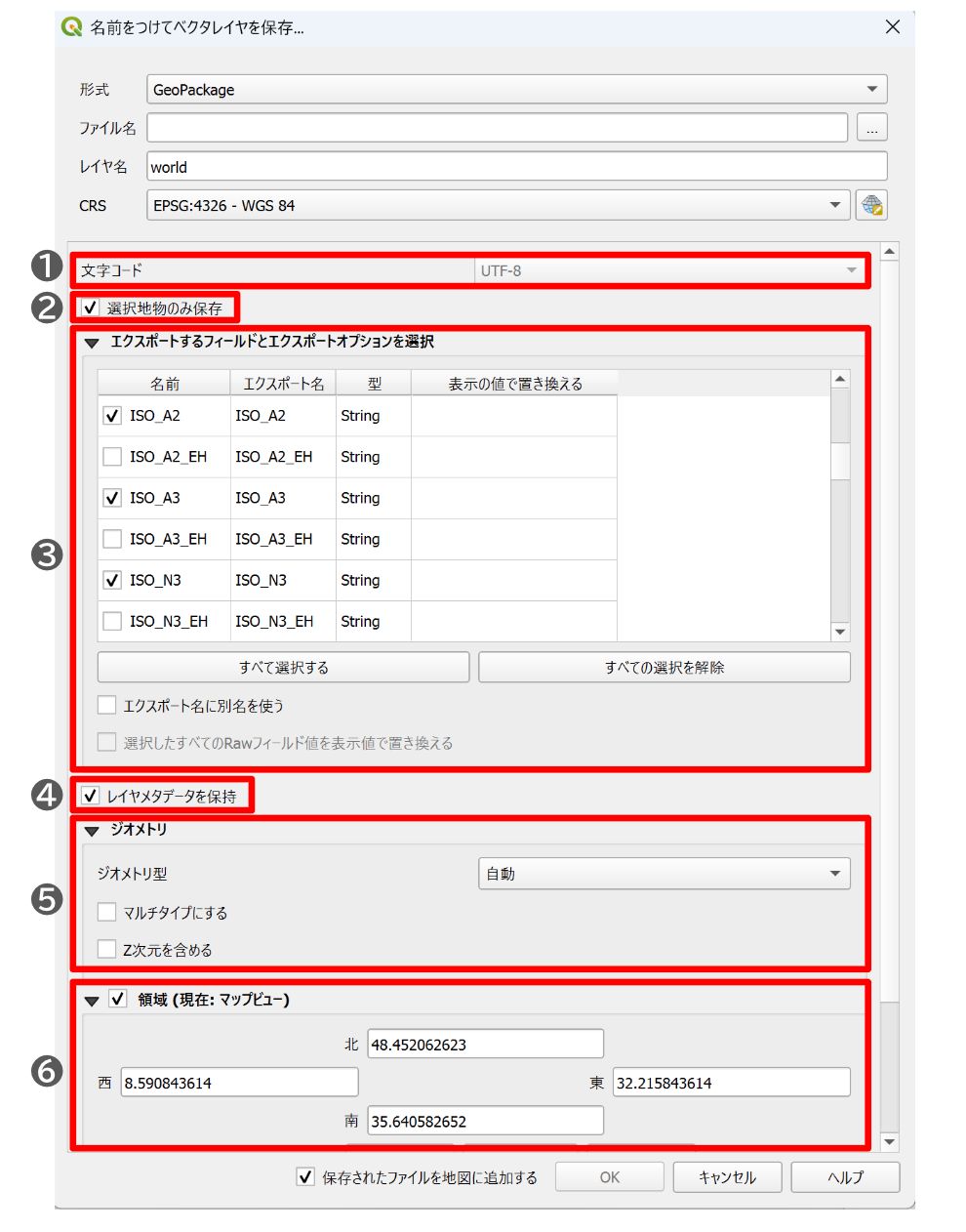The width and height of the screenshot is (966, 1232).
Task: Toggle レイヤメタデータを保持 checkbox
Action: click(90, 797)
